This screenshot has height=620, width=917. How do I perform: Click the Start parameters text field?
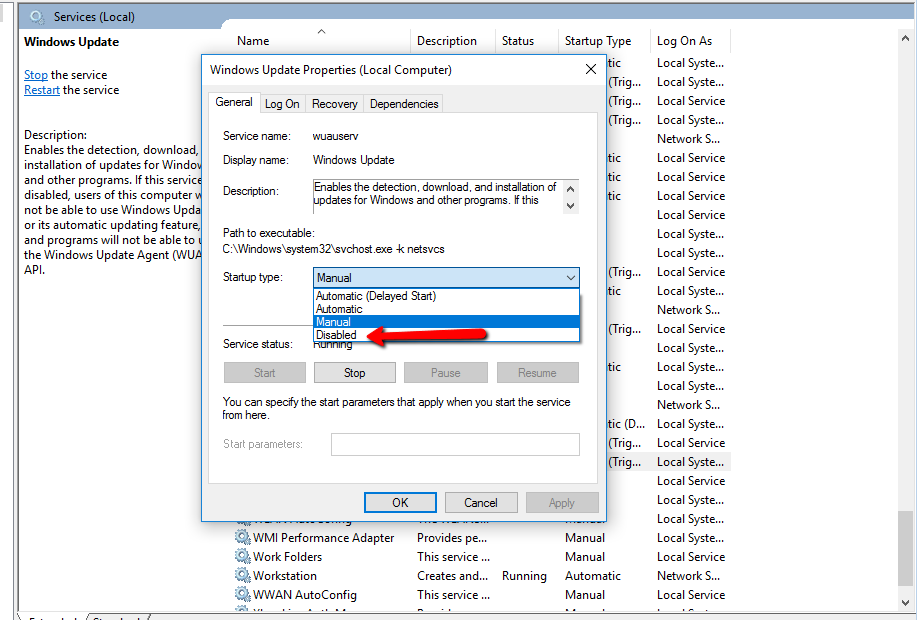(455, 444)
